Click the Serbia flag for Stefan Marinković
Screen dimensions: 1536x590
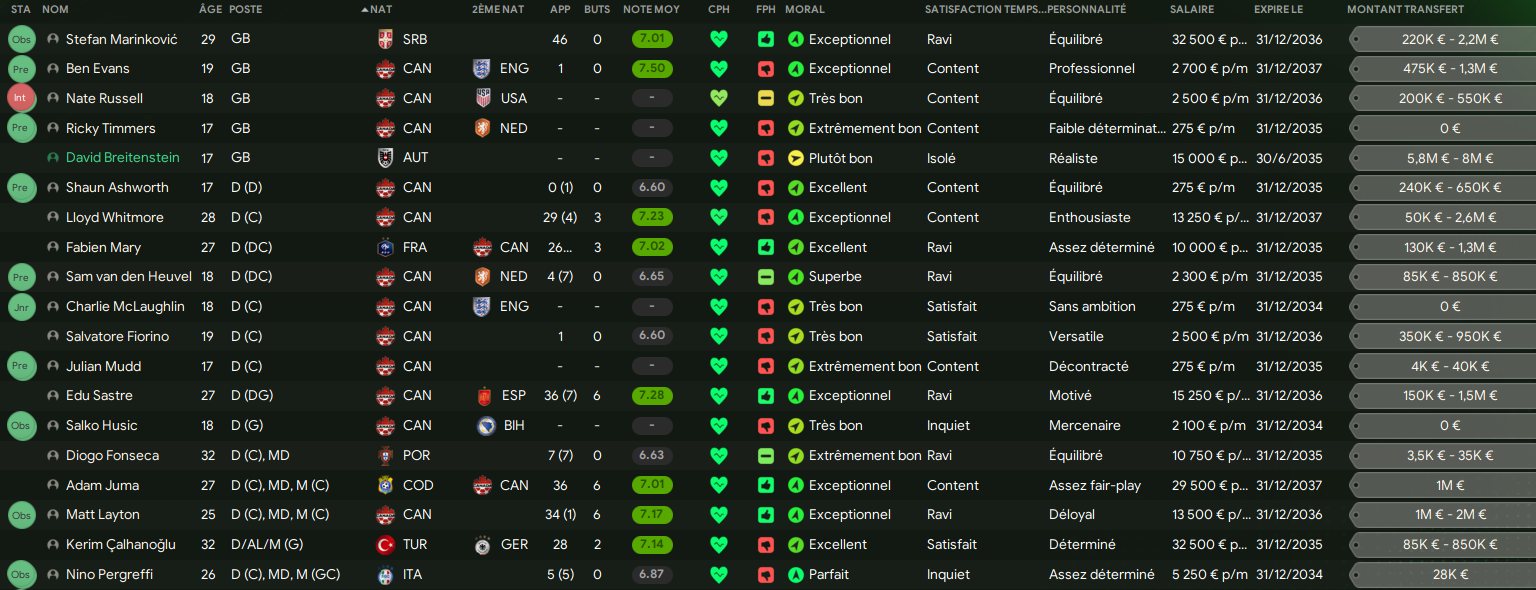coord(385,40)
